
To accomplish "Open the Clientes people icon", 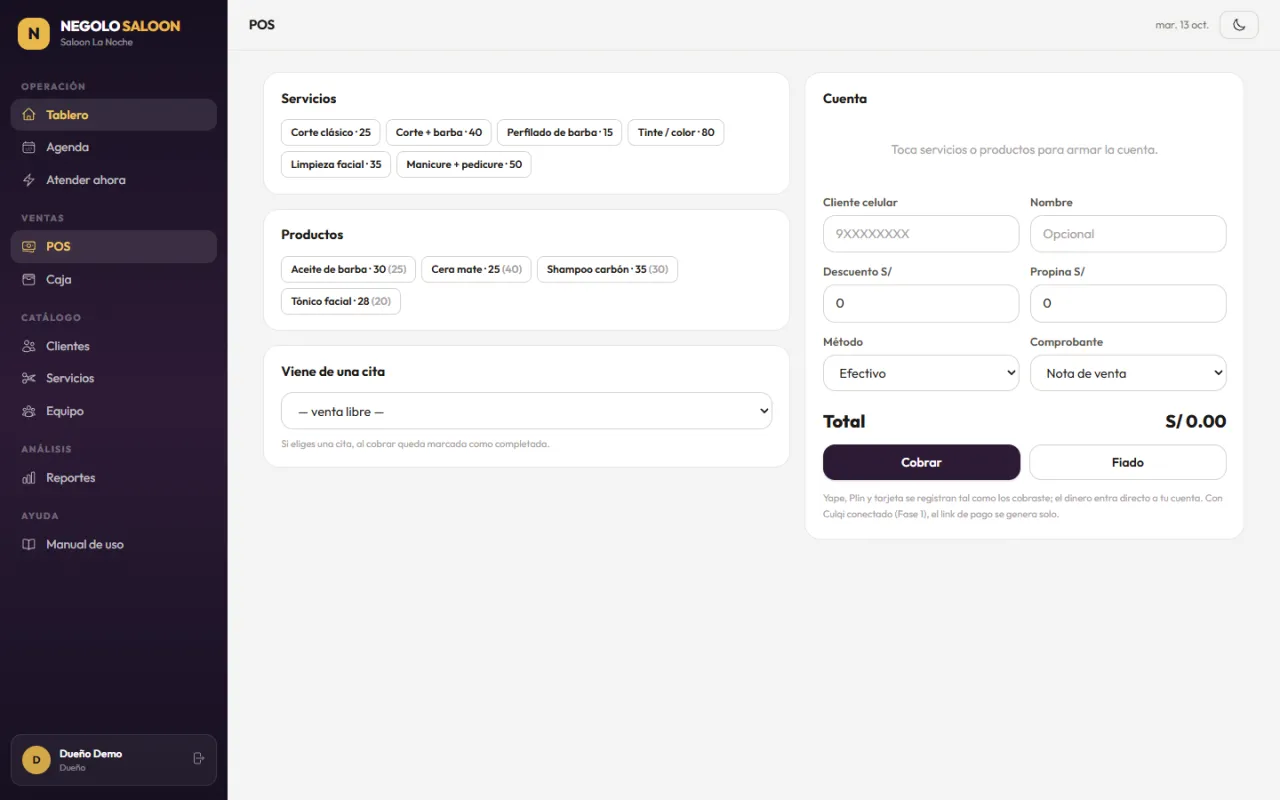I will point(29,346).
